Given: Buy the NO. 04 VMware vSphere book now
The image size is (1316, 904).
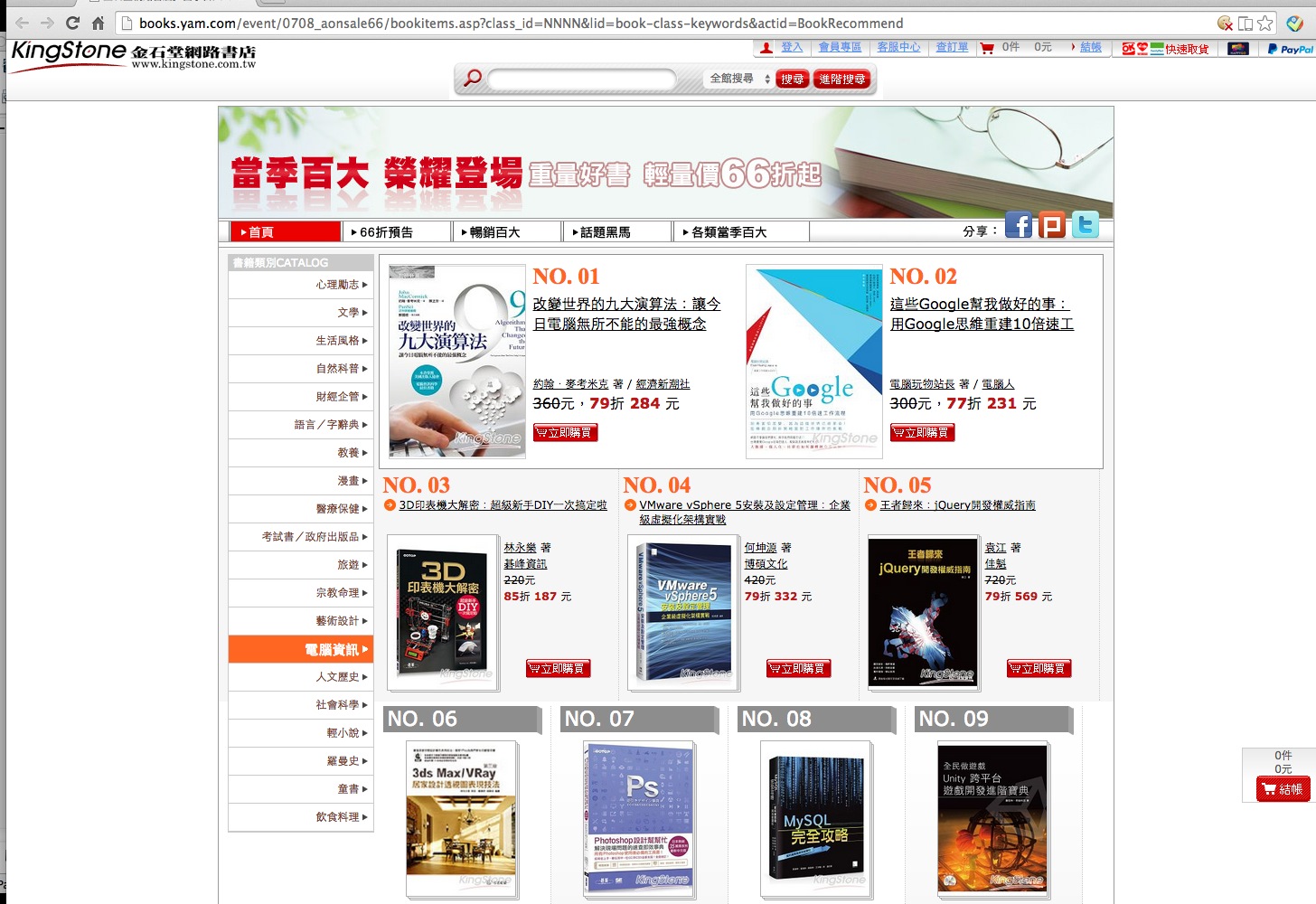Looking at the screenshot, I should pos(799,668).
